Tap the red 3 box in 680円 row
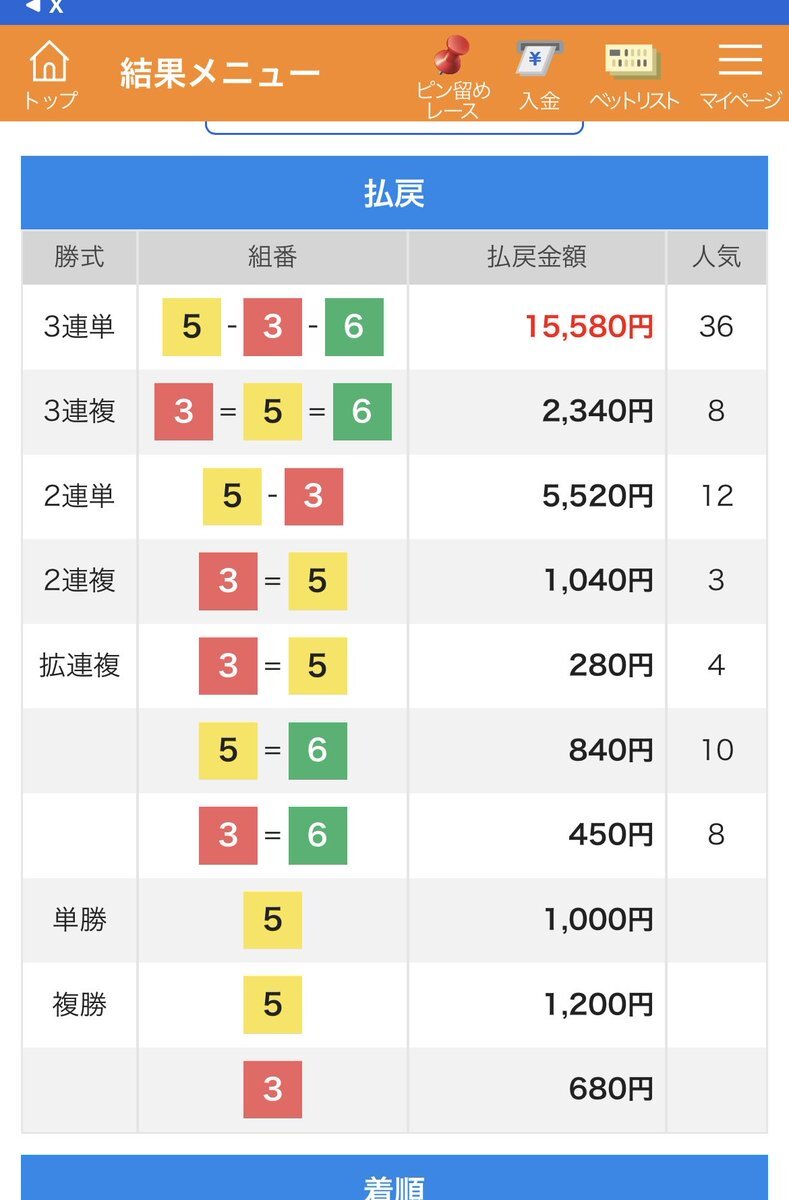Screen dimensions: 789x1200 click(x=273, y=1089)
